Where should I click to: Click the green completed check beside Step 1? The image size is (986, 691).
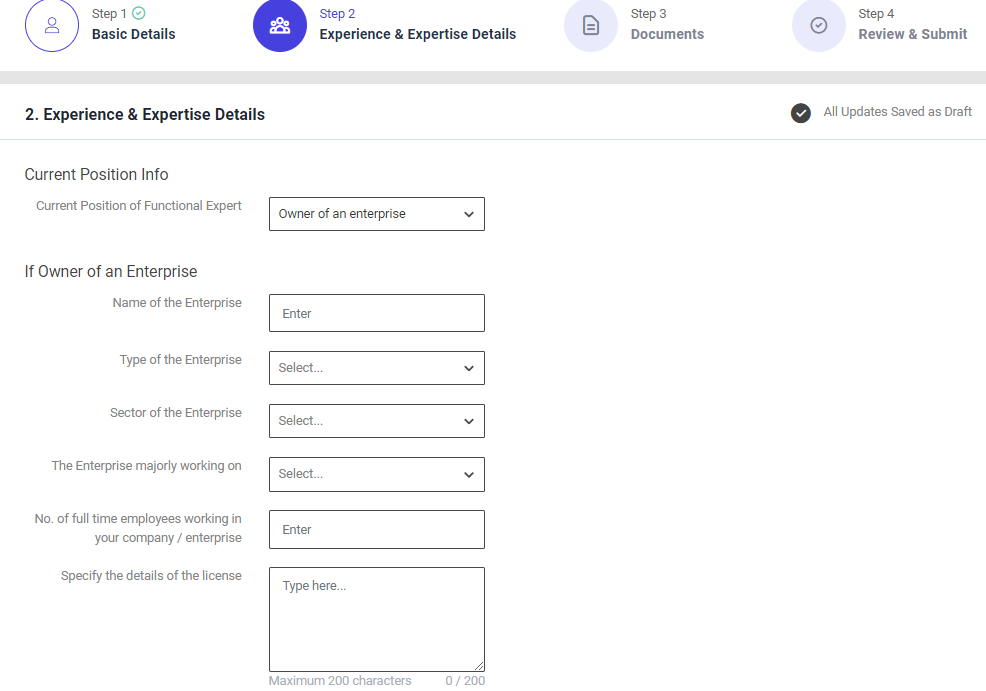click(139, 14)
